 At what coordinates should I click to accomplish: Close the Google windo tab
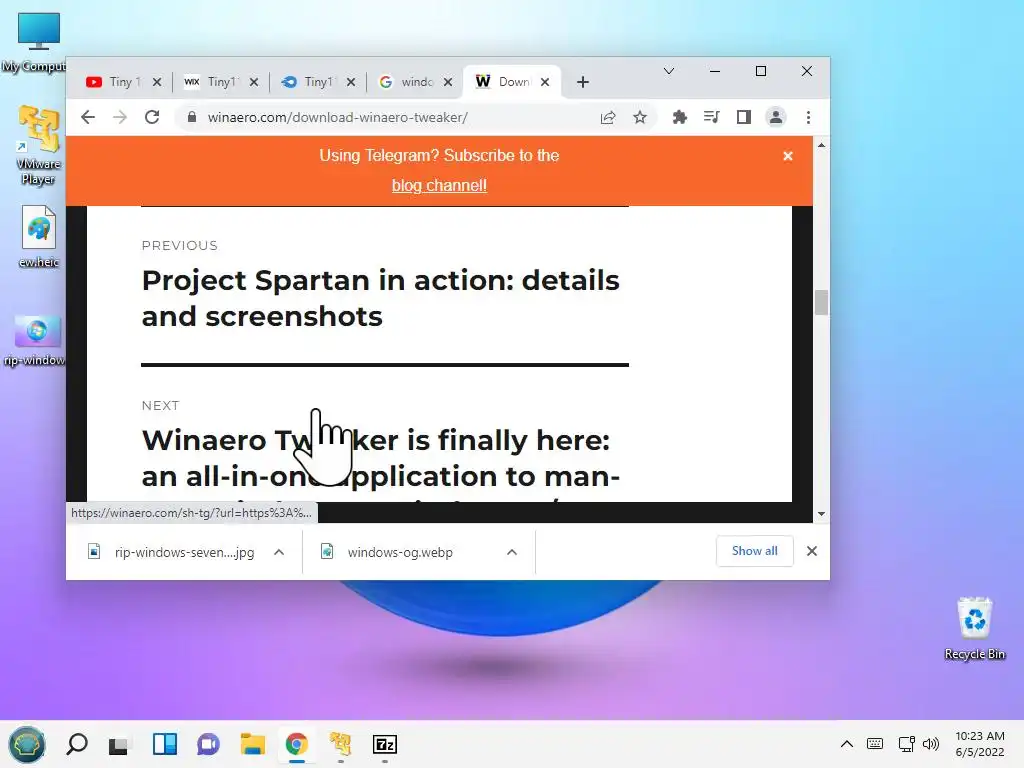(448, 82)
